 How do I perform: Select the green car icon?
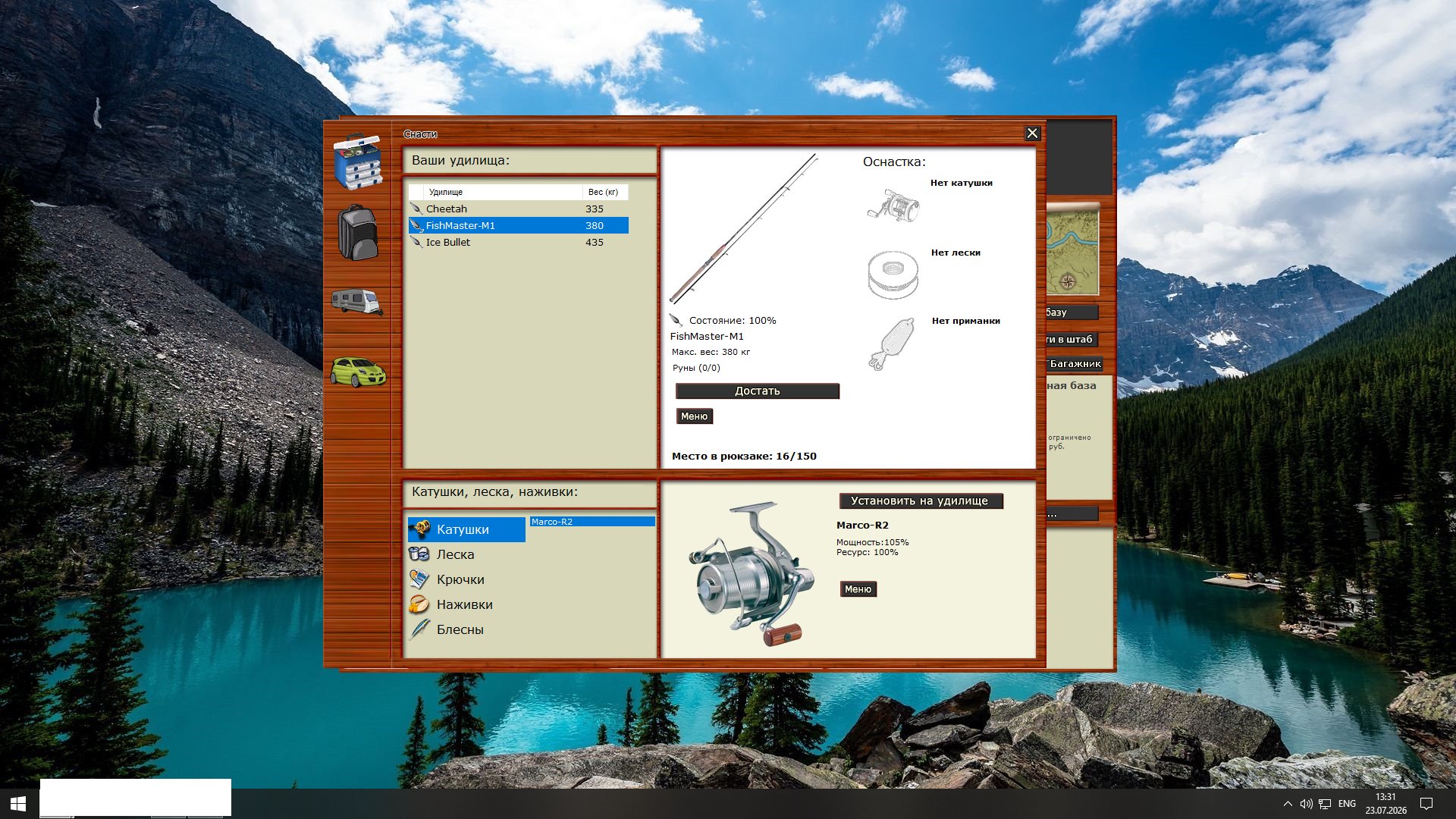click(358, 372)
